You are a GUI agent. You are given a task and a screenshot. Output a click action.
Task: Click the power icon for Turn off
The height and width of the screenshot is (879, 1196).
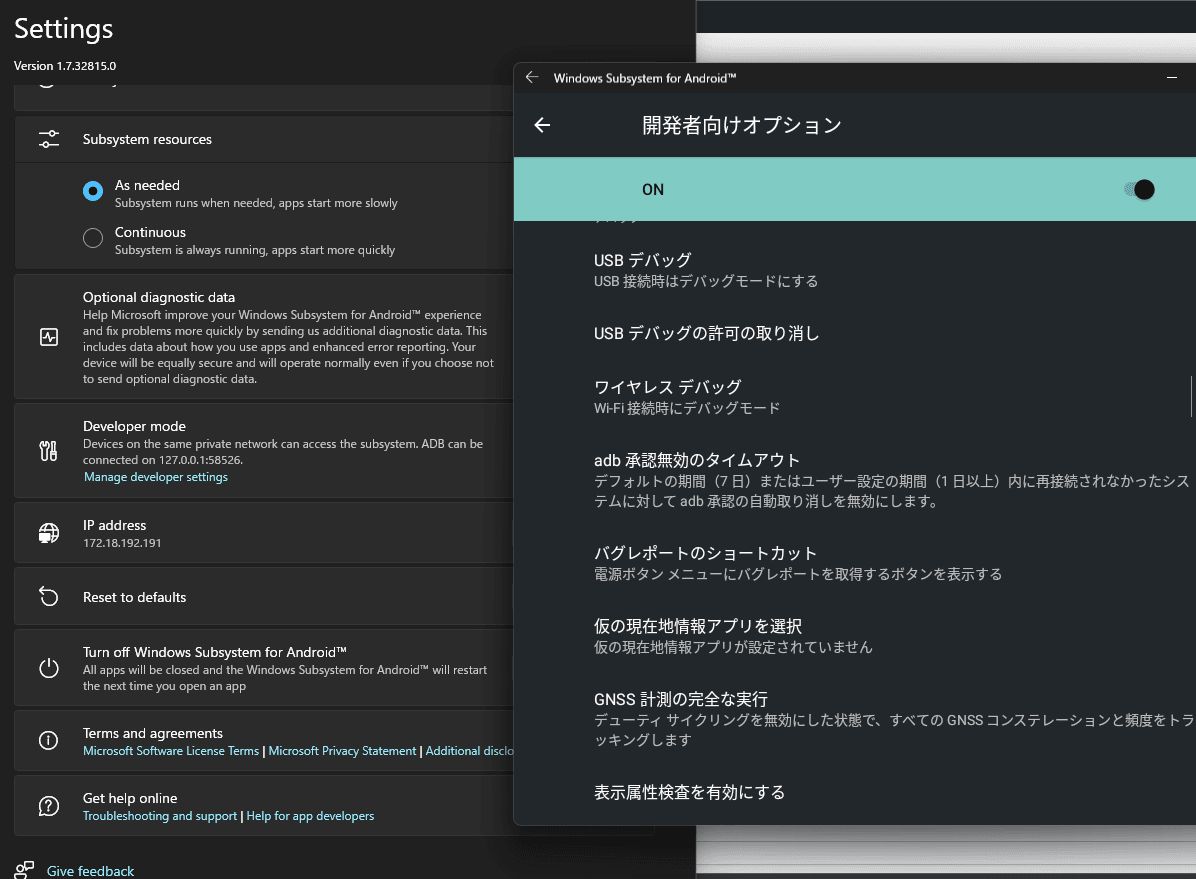point(49,668)
